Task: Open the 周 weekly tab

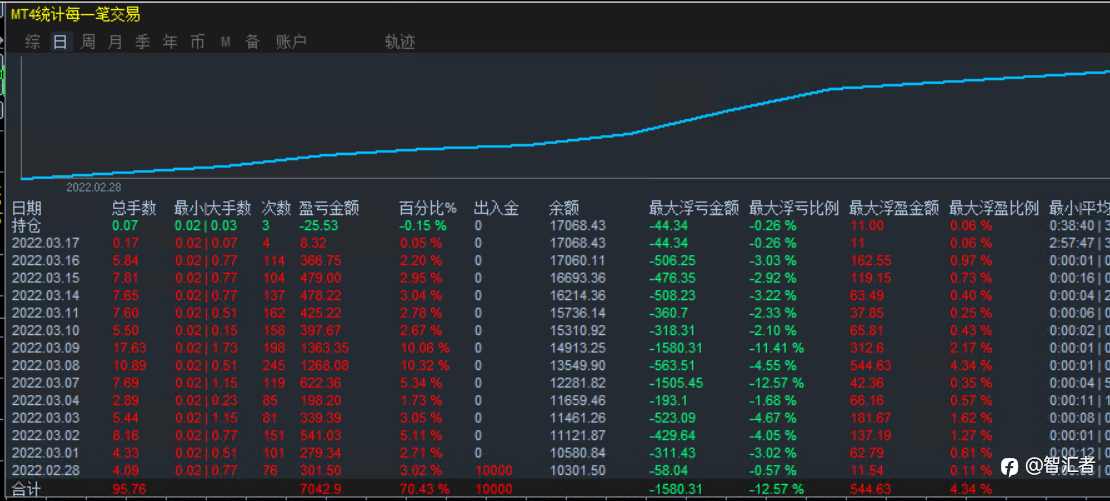Action: [88, 42]
